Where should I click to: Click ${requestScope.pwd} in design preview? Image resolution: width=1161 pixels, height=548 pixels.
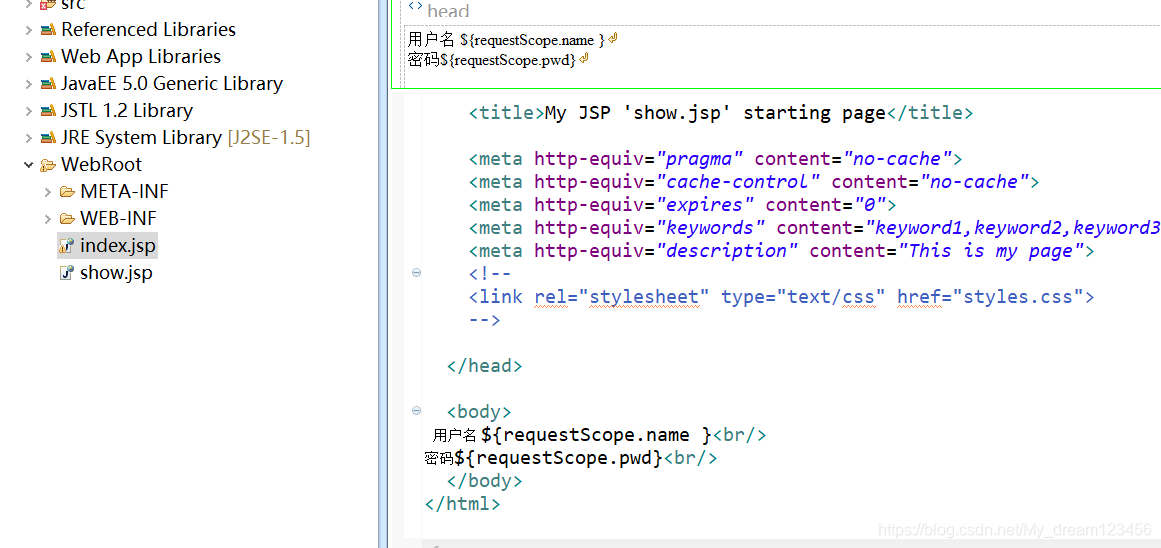(508, 60)
